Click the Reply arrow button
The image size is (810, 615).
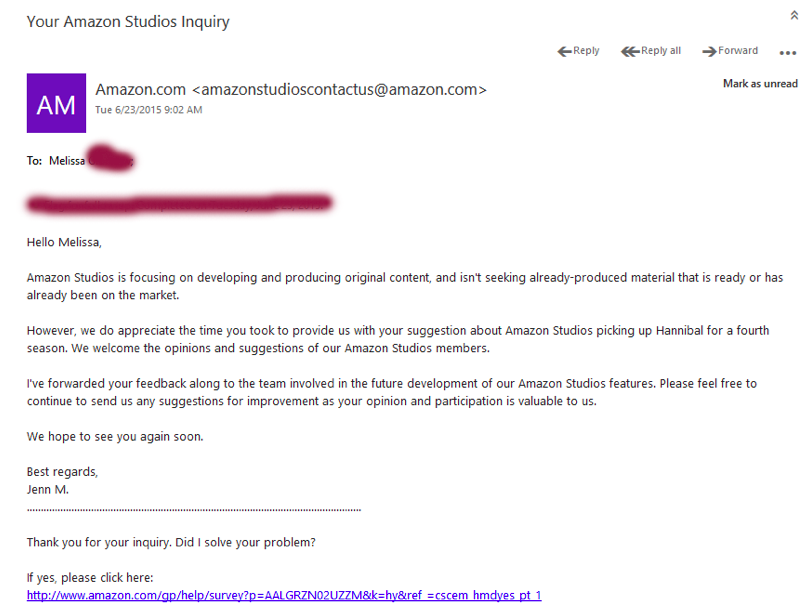pos(579,51)
